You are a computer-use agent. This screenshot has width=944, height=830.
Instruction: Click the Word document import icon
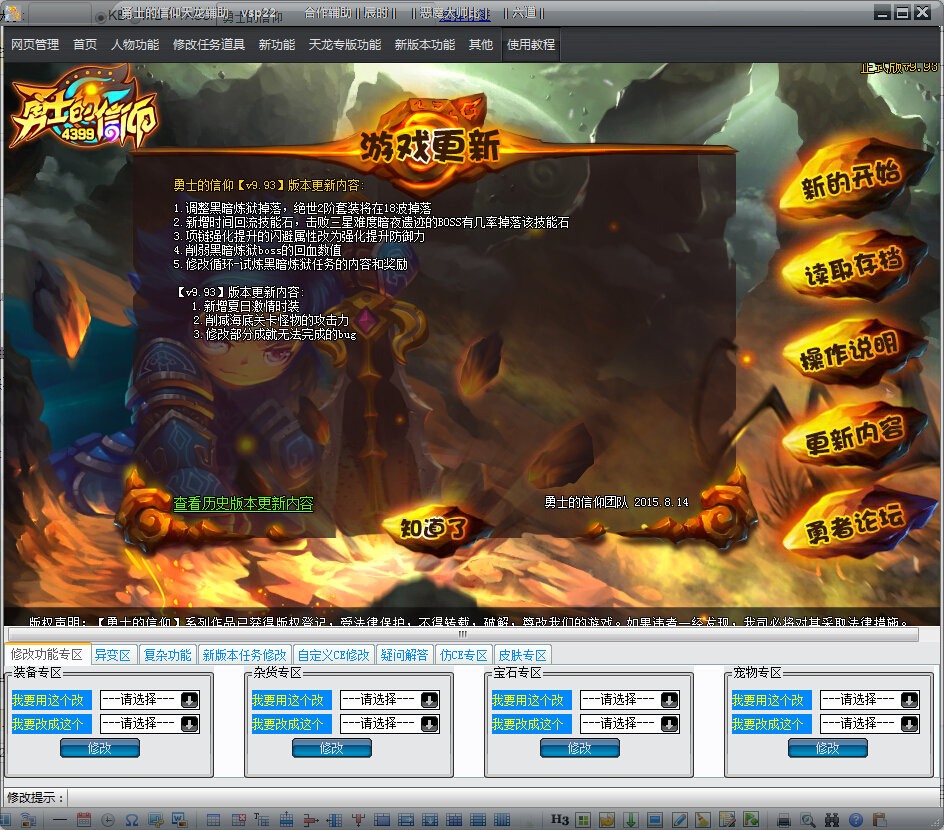178,817
